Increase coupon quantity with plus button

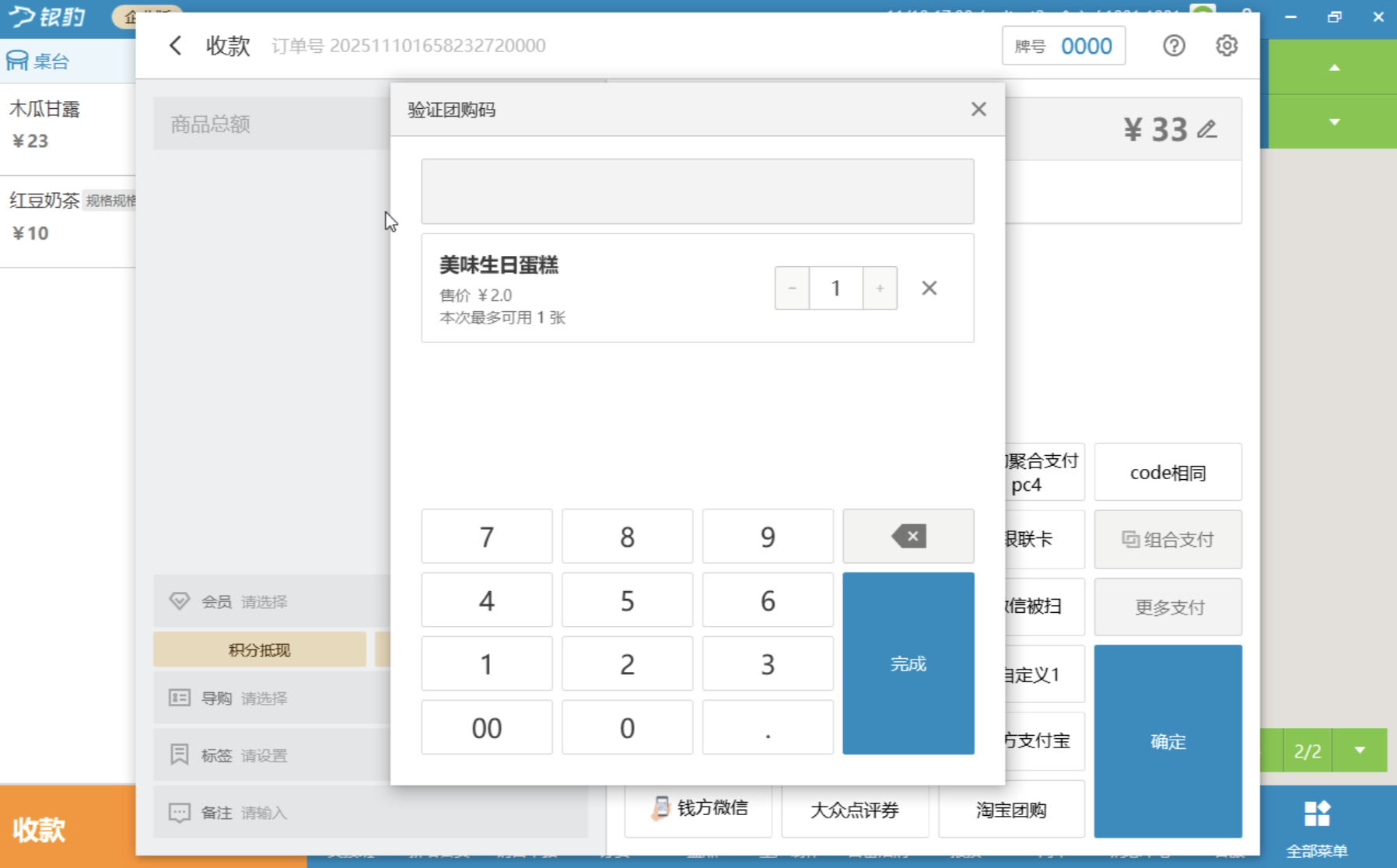point(880,289)
